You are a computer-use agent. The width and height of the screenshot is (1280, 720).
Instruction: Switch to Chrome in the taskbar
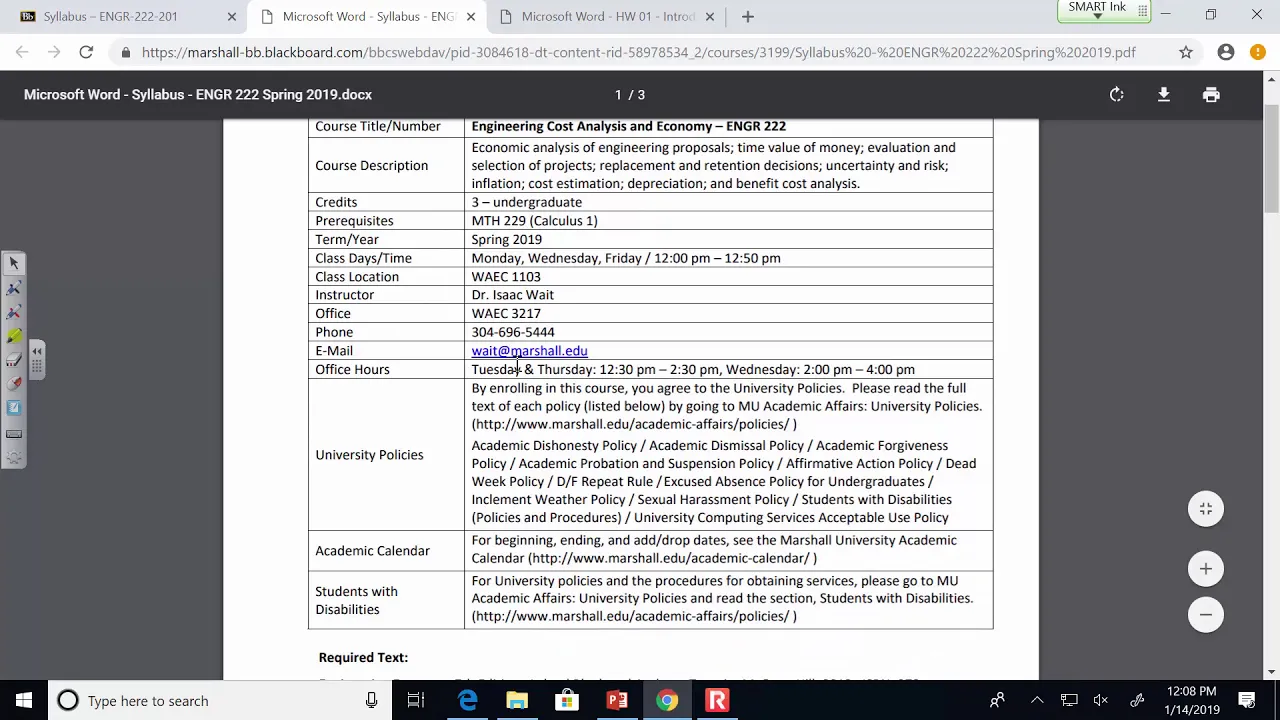click(667, 701)
